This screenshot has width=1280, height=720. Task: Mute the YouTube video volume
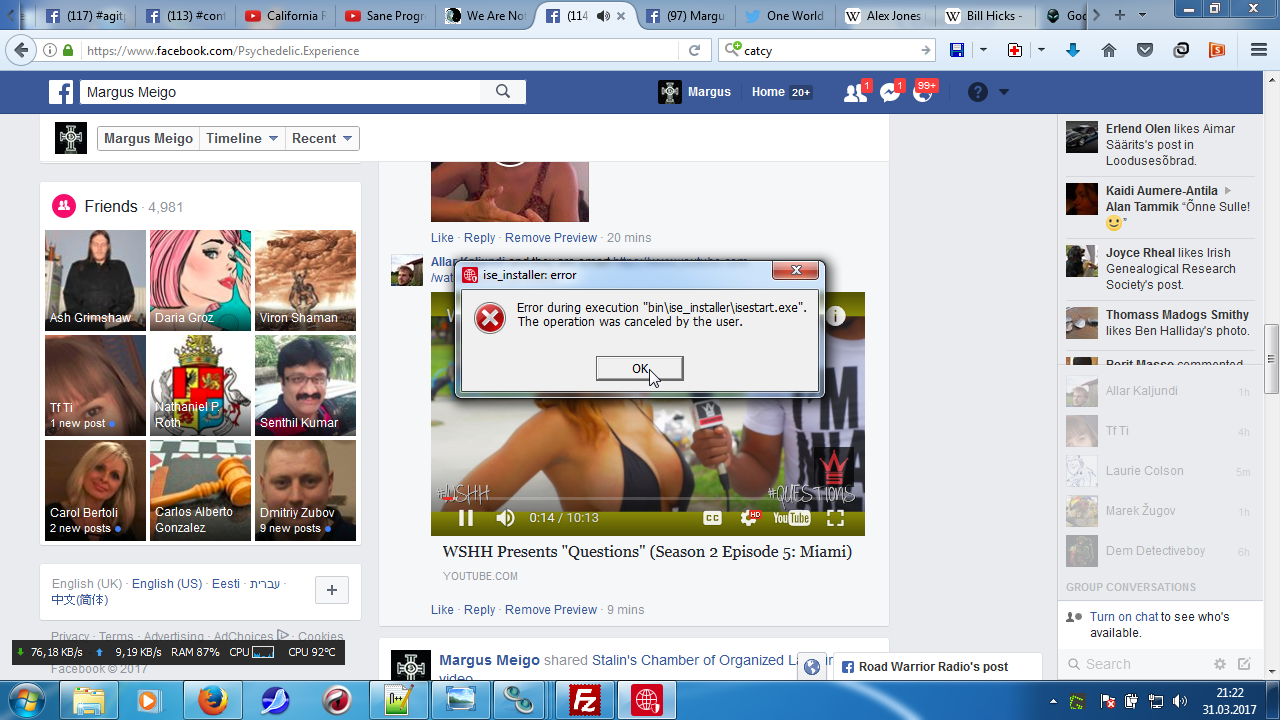pos(506,518)
